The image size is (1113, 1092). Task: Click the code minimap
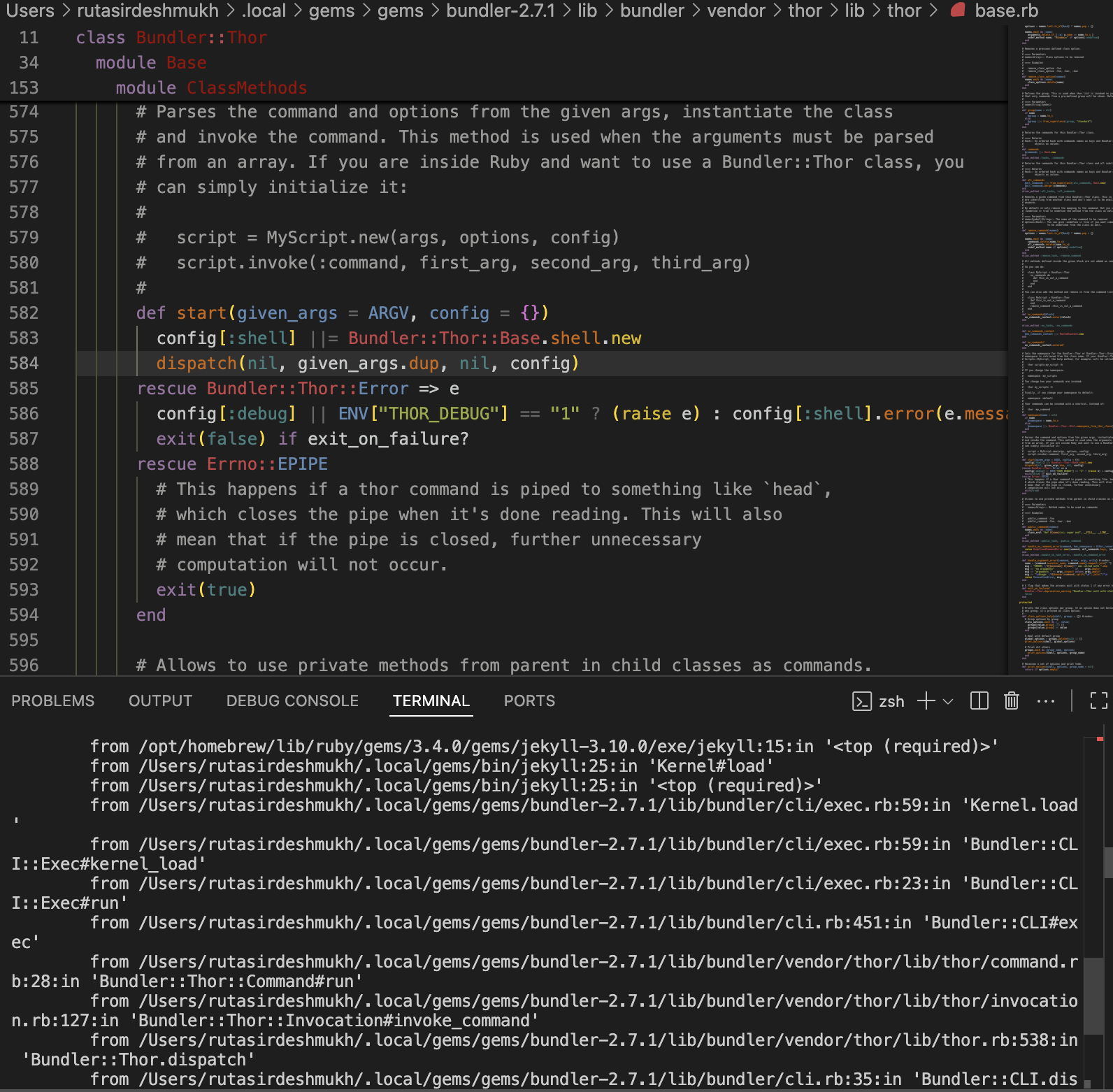click(x=1062, y=350)
